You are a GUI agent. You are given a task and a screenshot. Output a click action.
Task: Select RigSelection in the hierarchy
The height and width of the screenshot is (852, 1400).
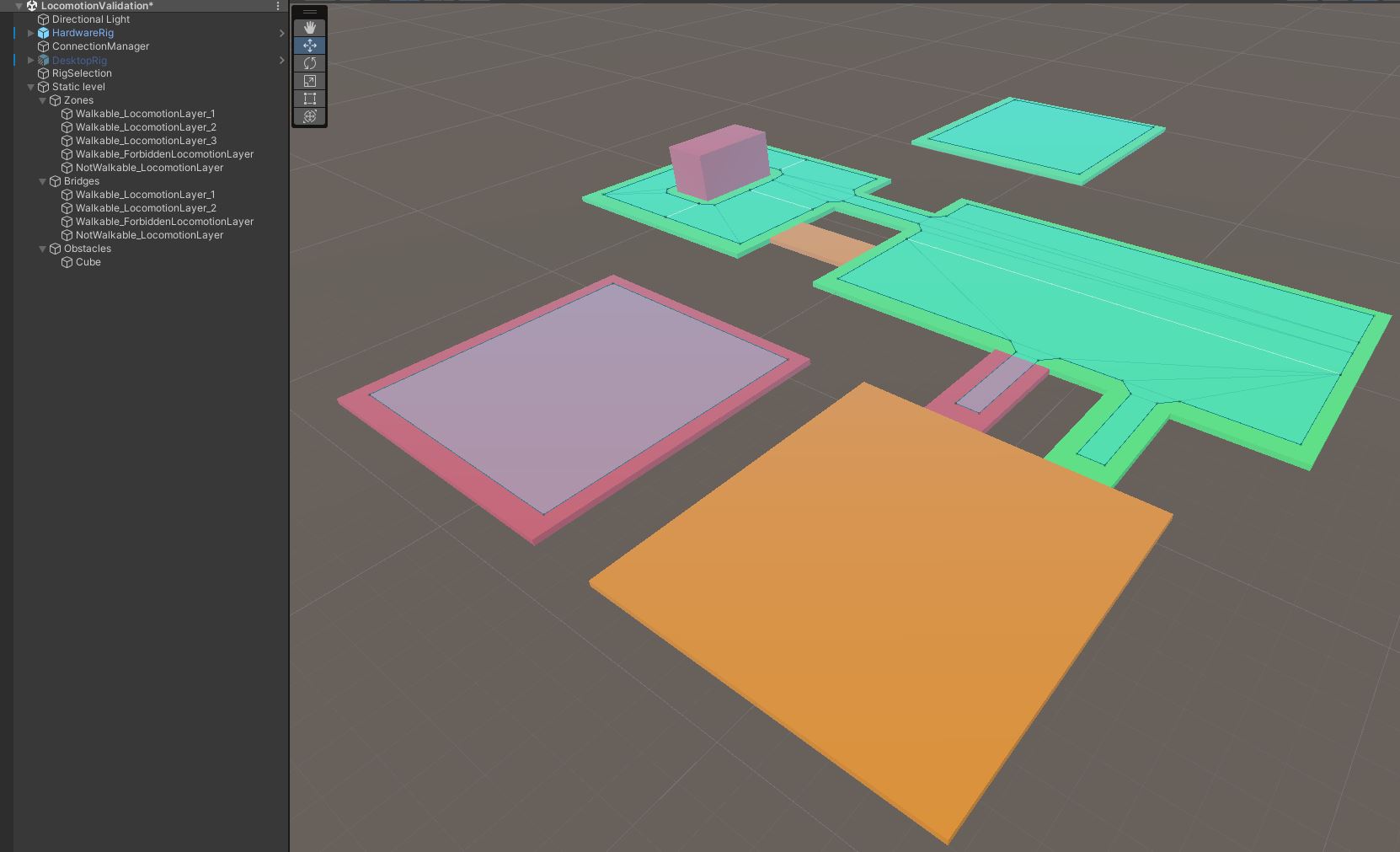(82, 73)
